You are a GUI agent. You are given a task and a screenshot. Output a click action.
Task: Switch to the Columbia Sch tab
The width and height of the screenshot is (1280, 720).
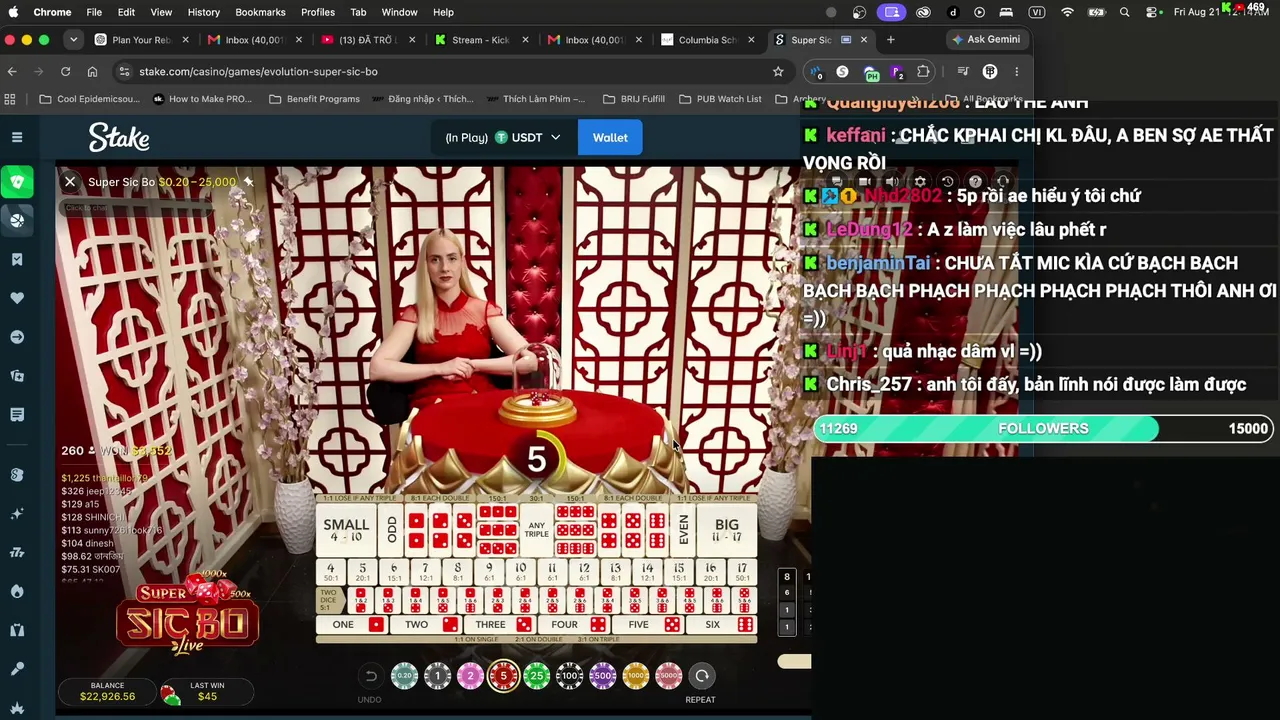tap(708, 40)
